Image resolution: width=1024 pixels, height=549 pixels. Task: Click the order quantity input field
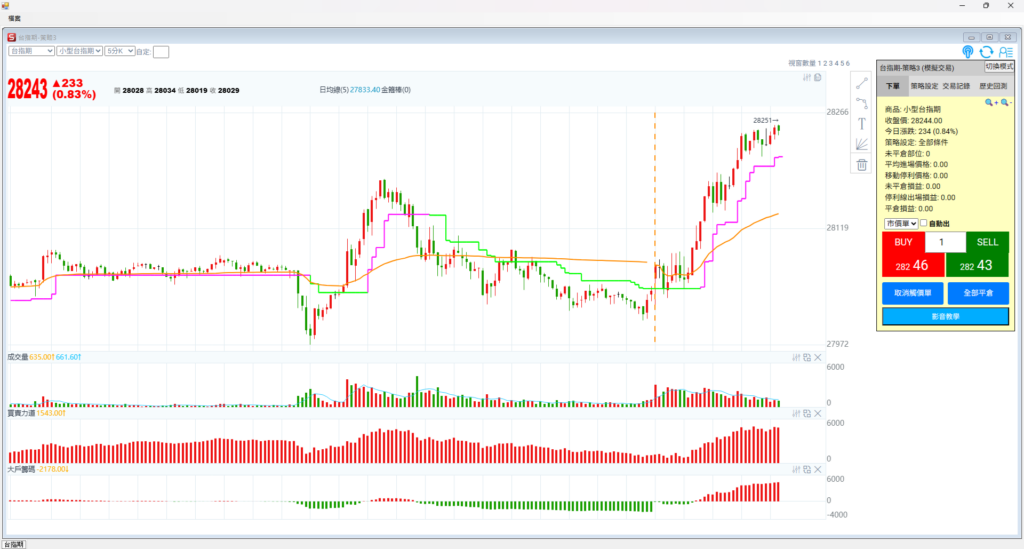pyautogui.click(x=945, y=242)
